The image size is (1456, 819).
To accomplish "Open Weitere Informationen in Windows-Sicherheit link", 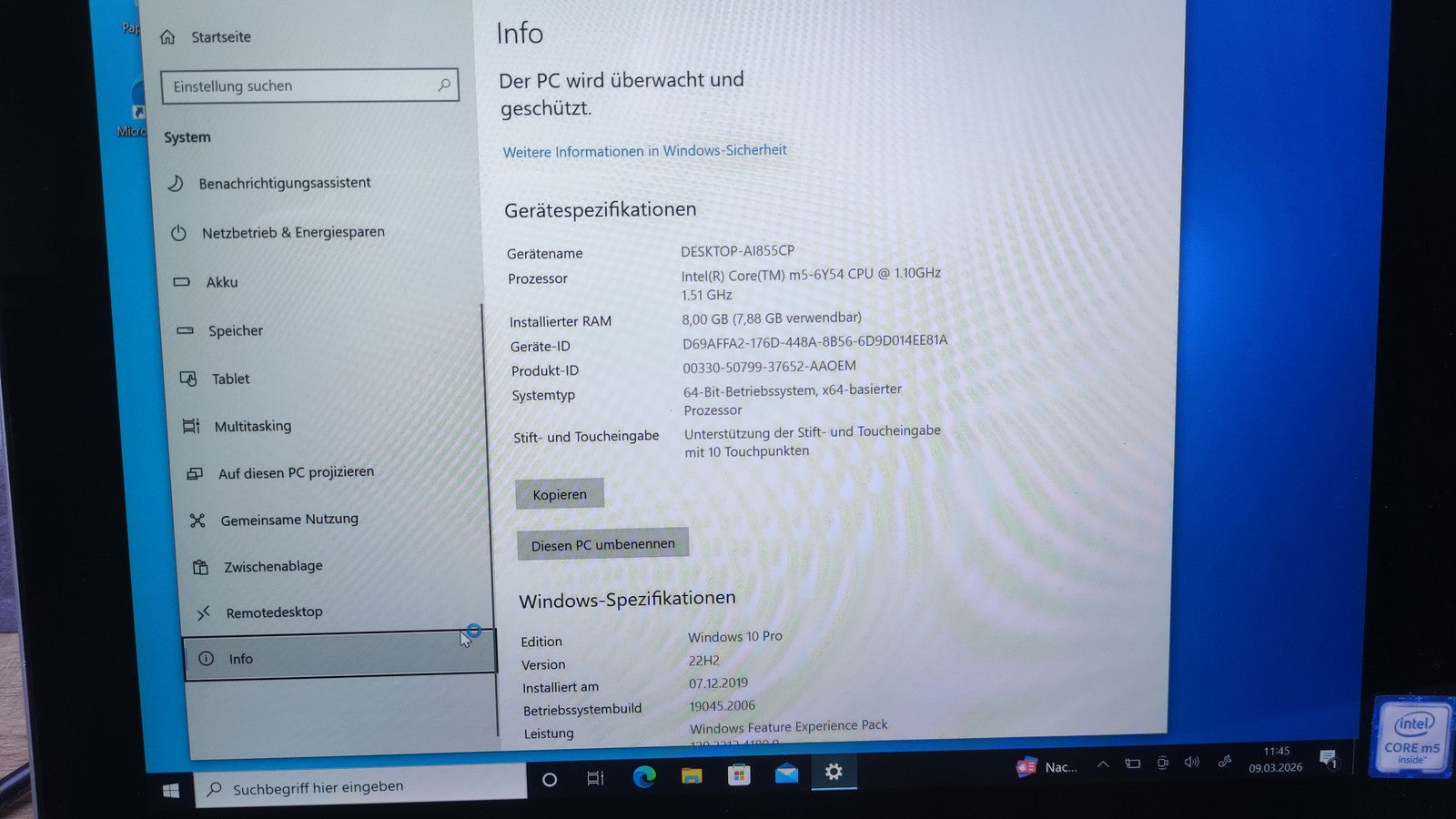I will 645,151.
